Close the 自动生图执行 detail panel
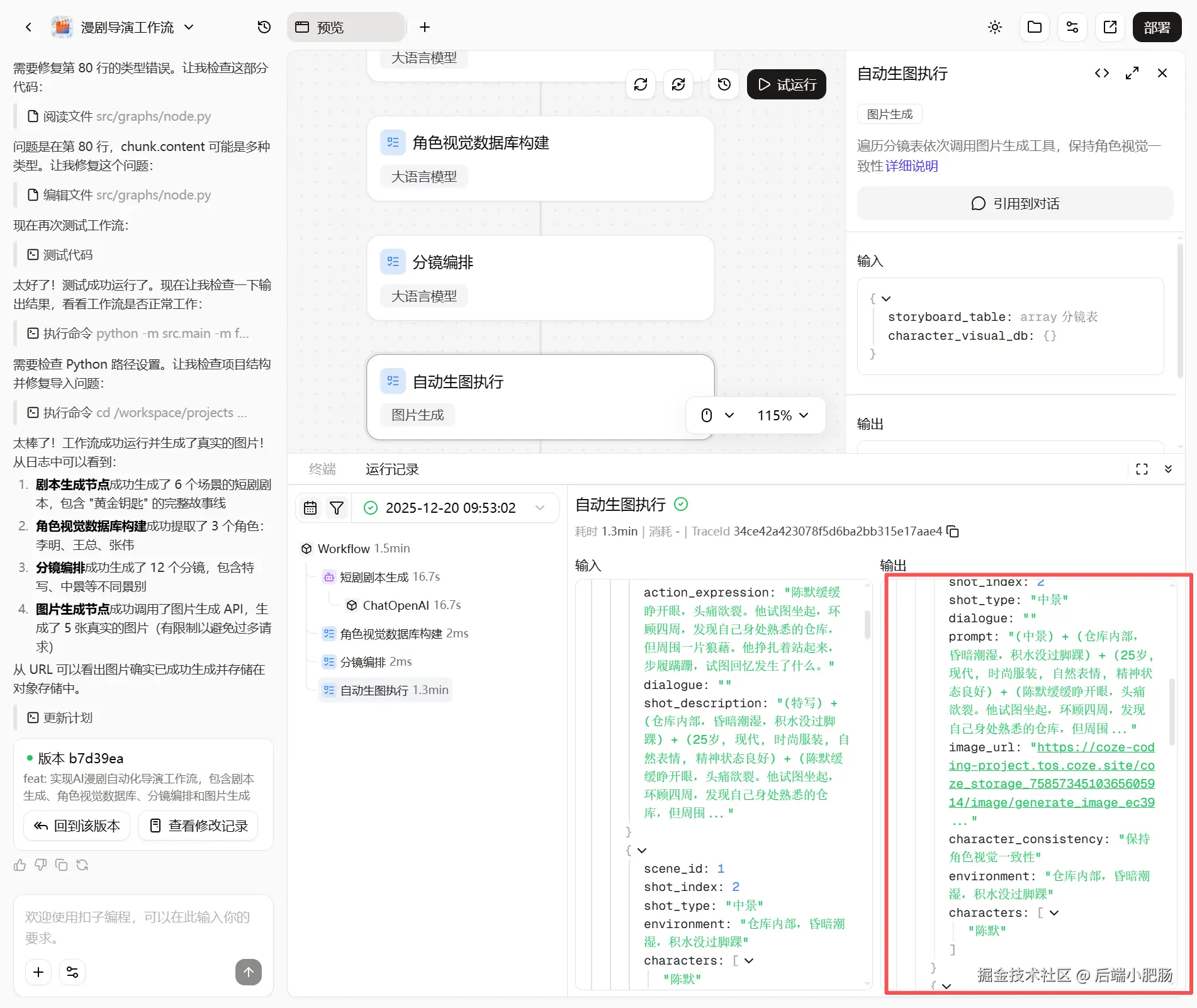1197x1008 pixels. [x=1162, y=73]
